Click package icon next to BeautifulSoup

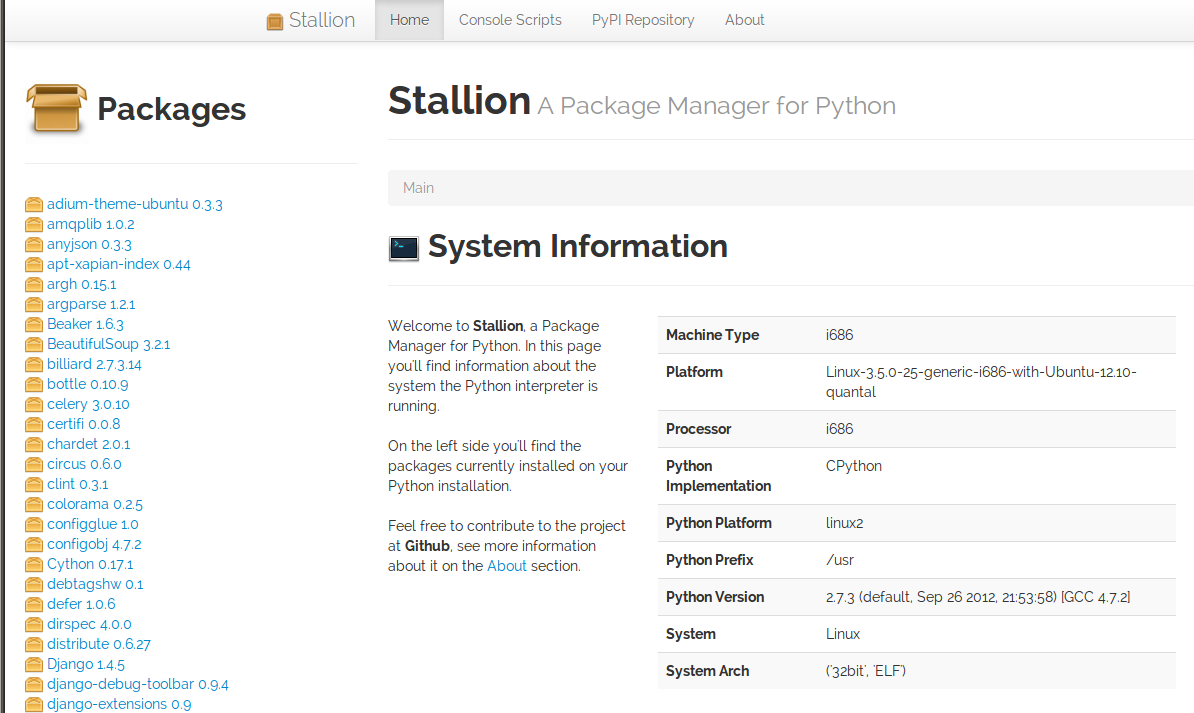click(x=34, y=345)
